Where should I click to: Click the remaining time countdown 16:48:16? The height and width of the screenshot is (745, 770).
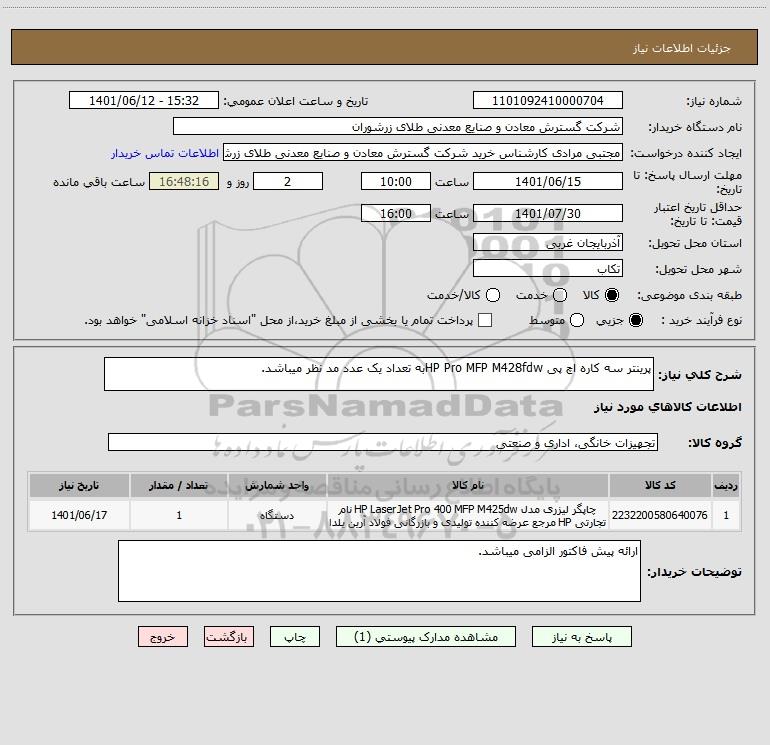[x=184, y=181]
